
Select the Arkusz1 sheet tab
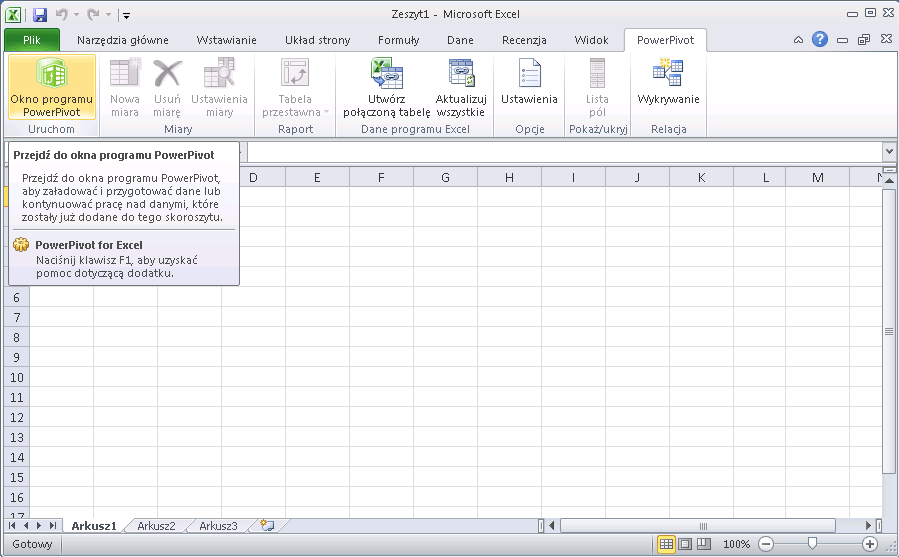(x=94, y=525)
